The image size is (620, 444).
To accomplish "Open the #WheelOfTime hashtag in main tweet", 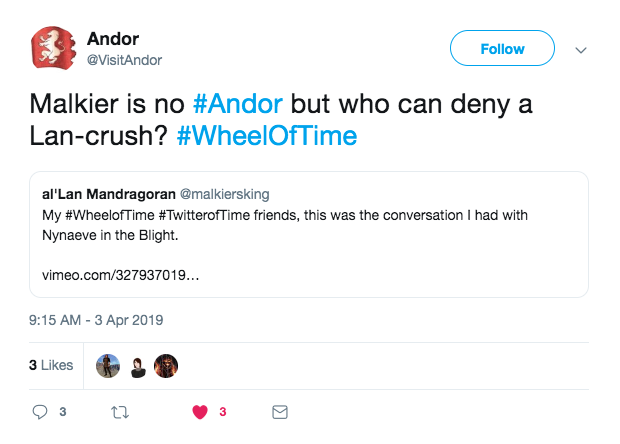I will coord(266,136).
